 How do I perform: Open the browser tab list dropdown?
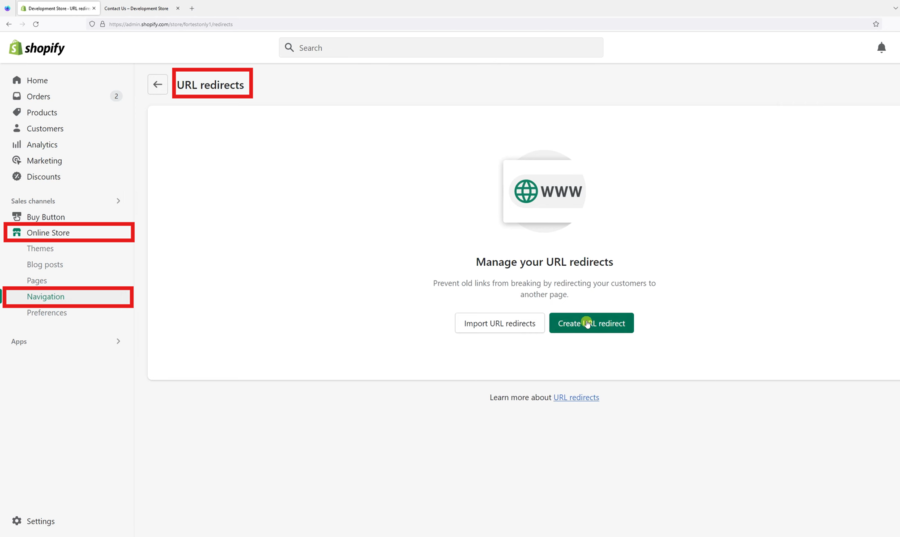pos(894,9)
